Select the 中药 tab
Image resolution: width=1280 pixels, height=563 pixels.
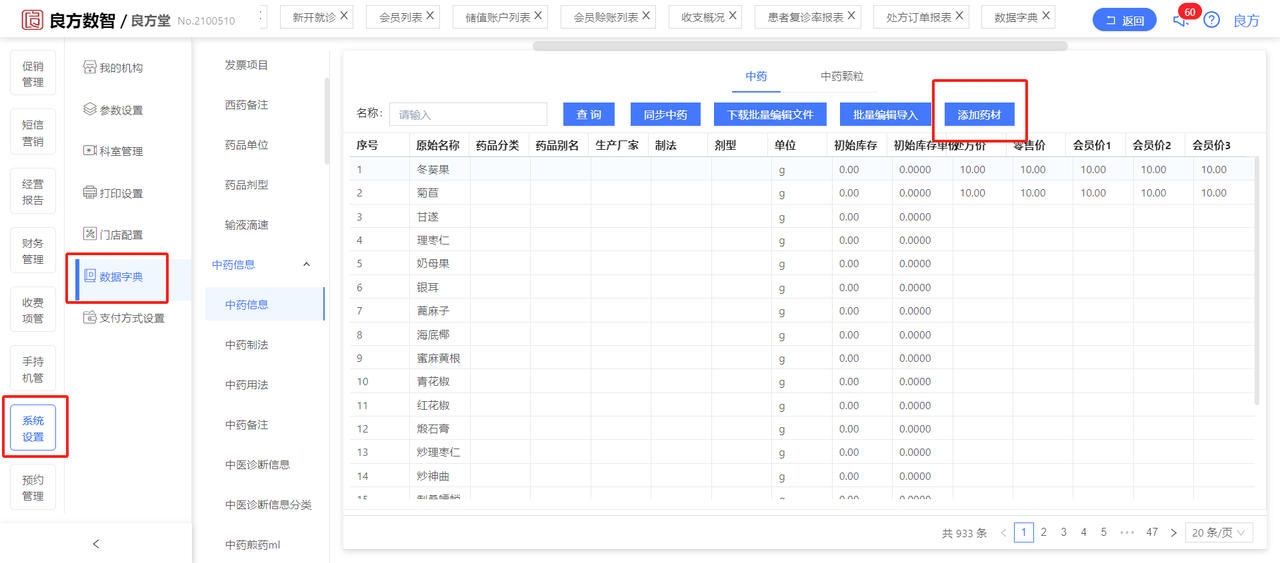[x=756, y=76]
